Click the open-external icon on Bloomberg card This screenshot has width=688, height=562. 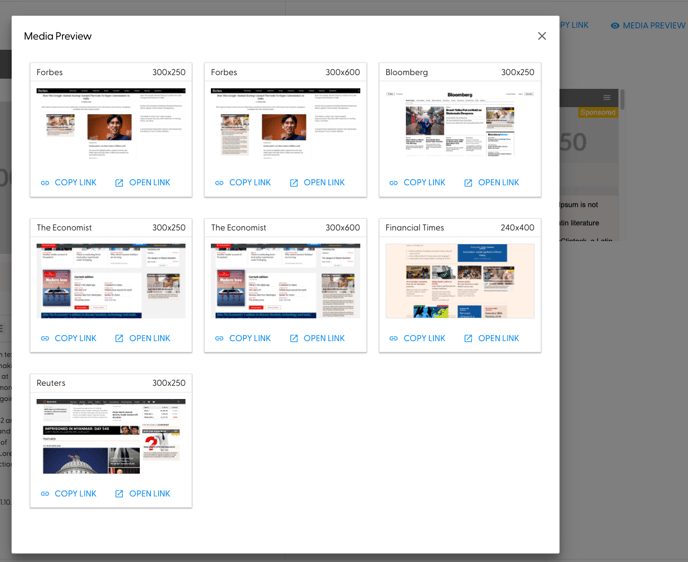[x=468, y=183]
